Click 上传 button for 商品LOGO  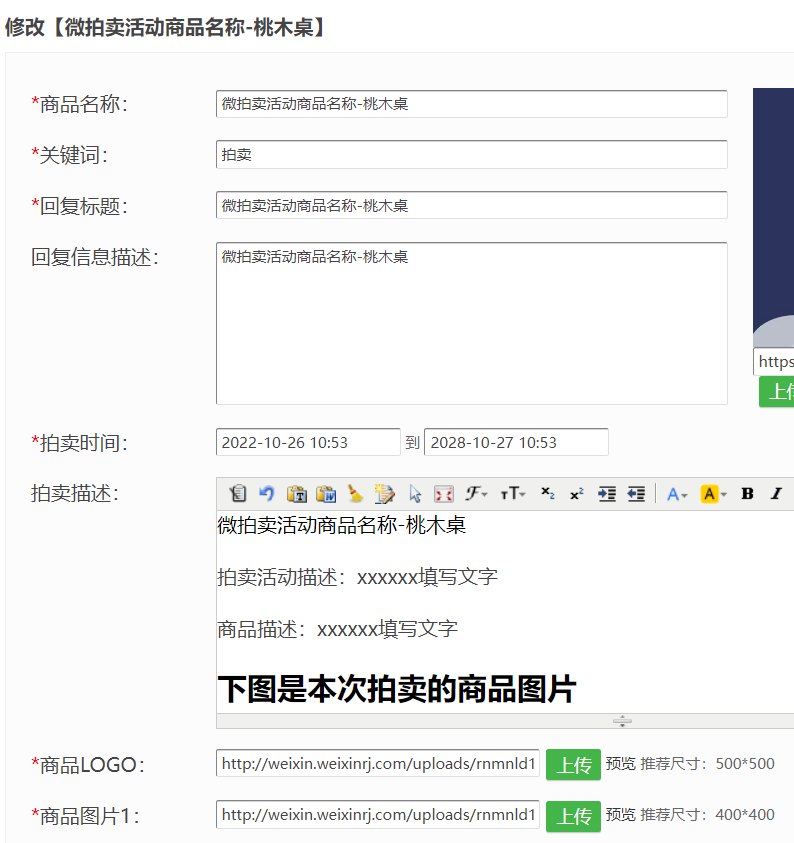[573, 765]
